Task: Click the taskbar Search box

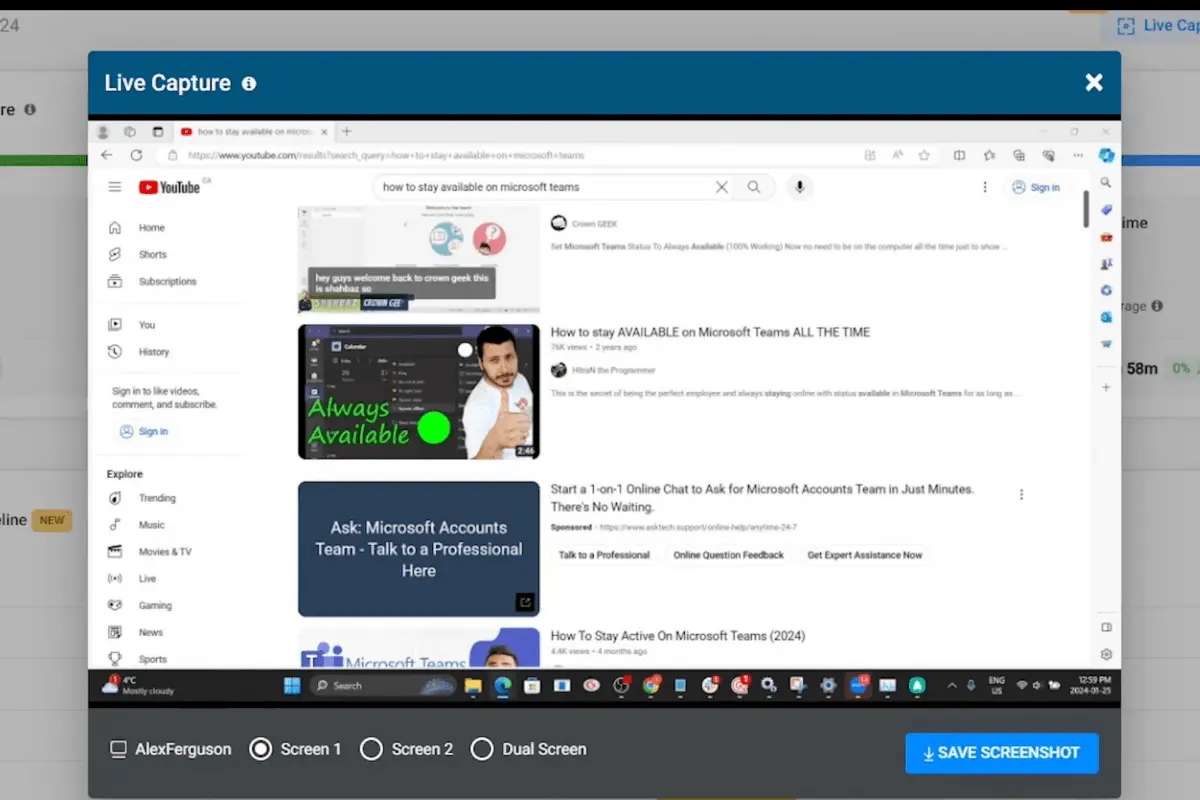Action: 382,685
